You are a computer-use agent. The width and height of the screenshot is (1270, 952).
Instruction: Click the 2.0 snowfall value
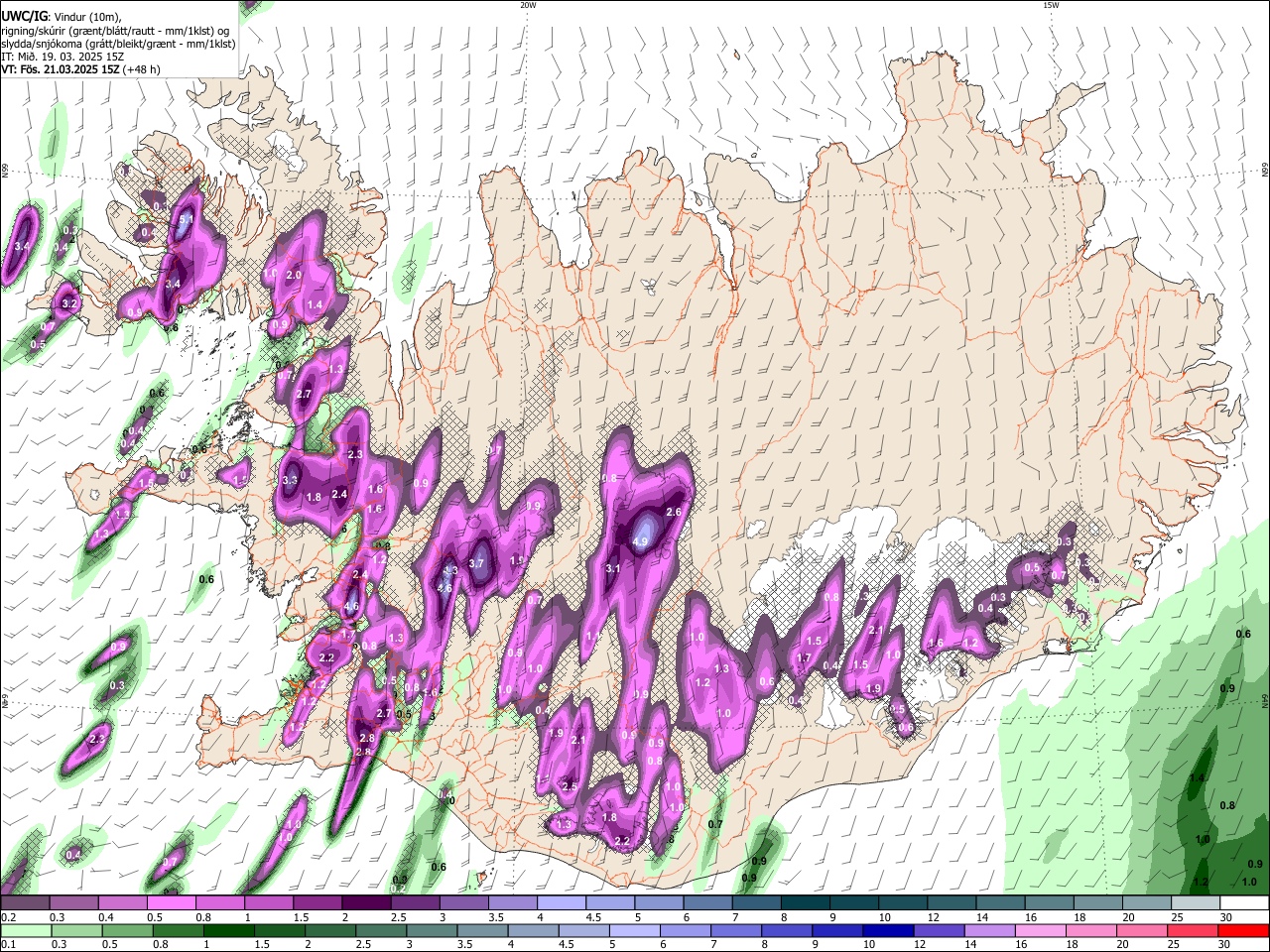tap(294, 275)
